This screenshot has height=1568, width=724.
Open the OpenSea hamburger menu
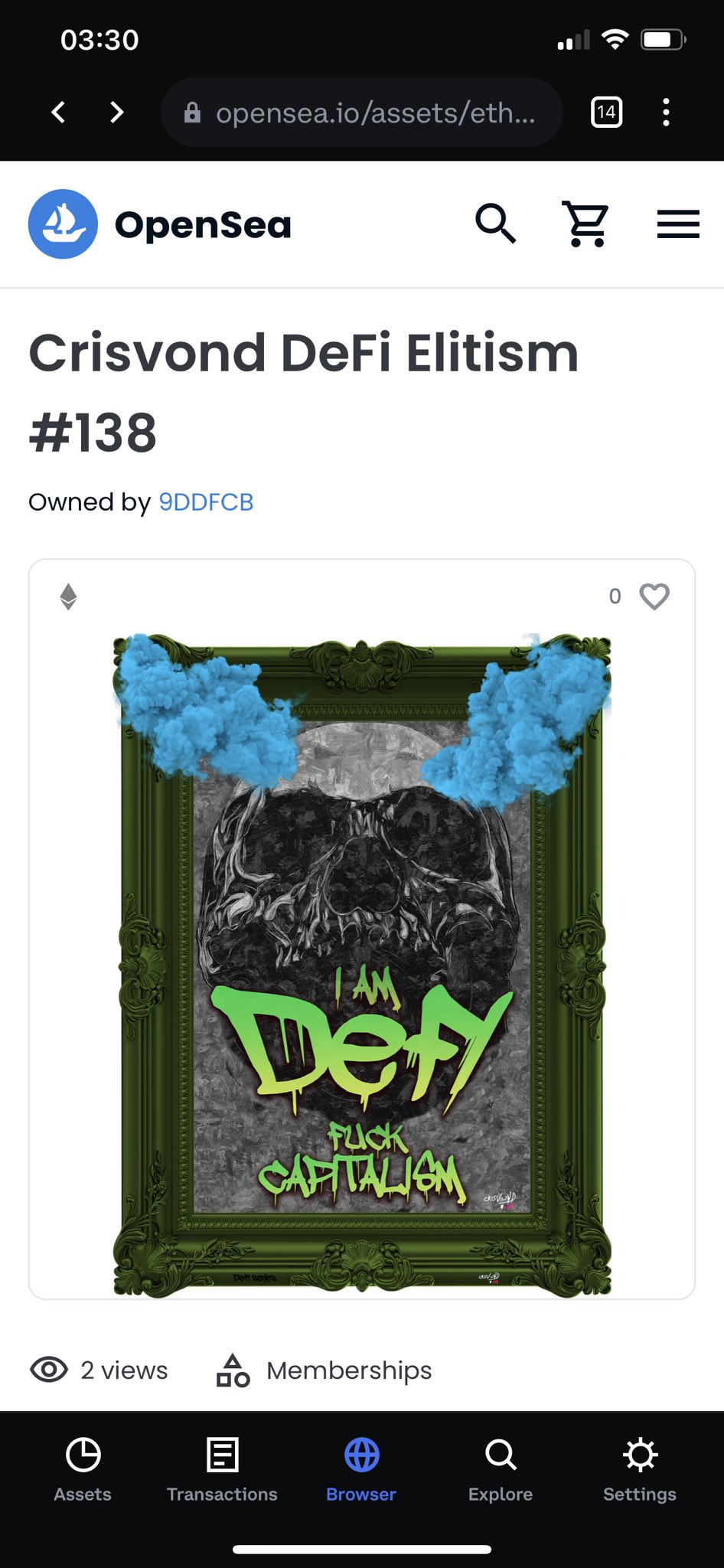coord(678,224)
